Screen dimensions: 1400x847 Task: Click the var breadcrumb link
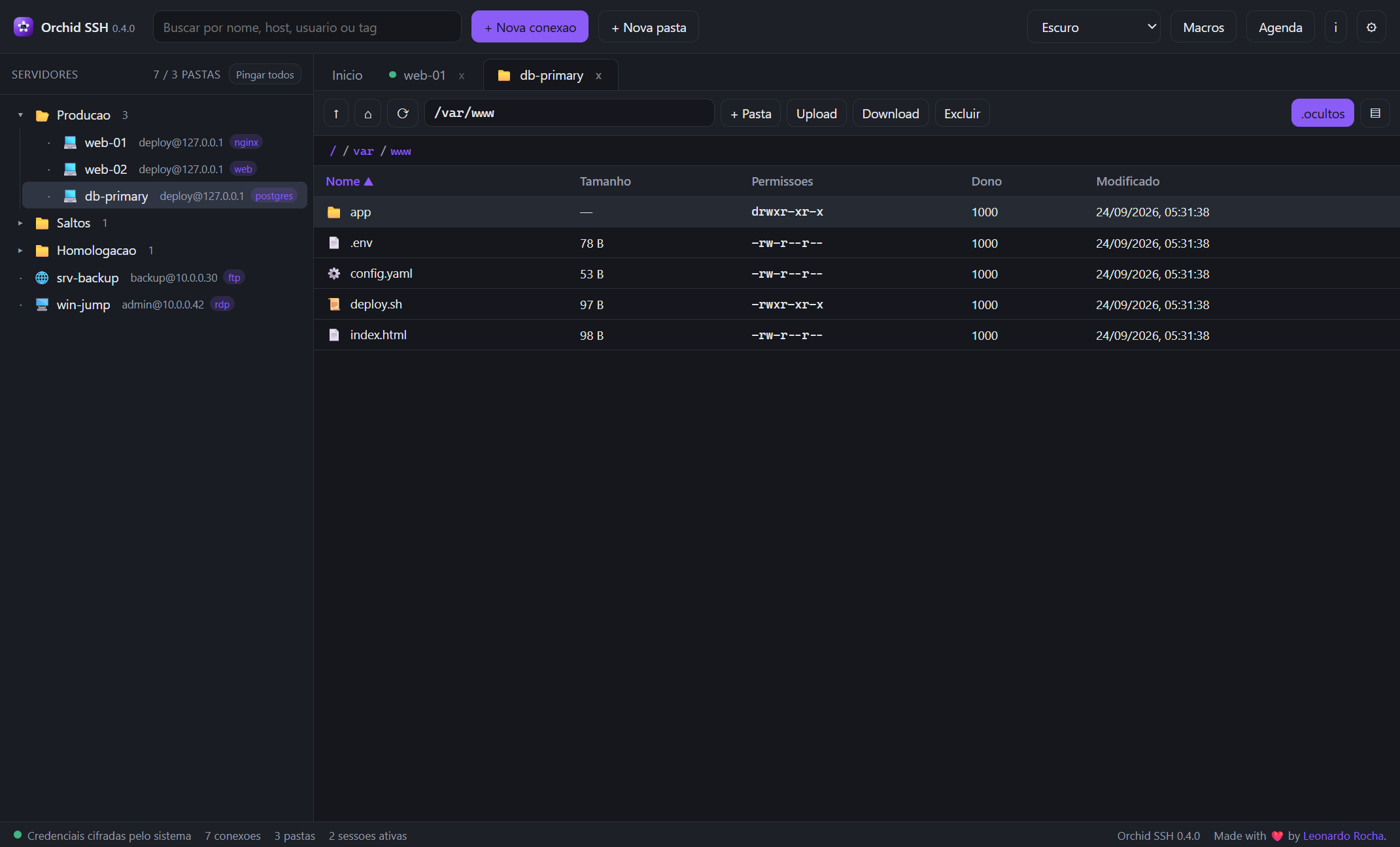(x=364, y=151)
